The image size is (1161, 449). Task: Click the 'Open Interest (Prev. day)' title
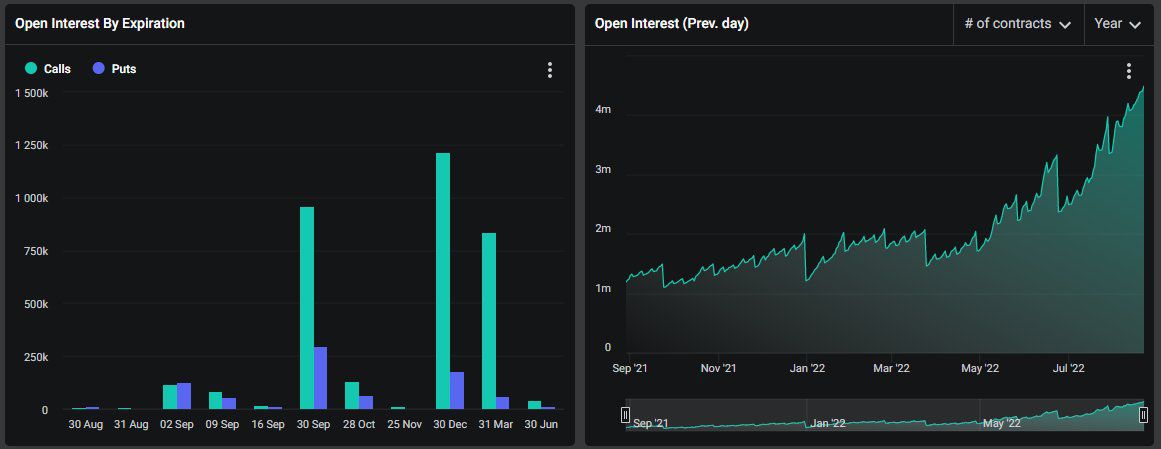(671, 23)
